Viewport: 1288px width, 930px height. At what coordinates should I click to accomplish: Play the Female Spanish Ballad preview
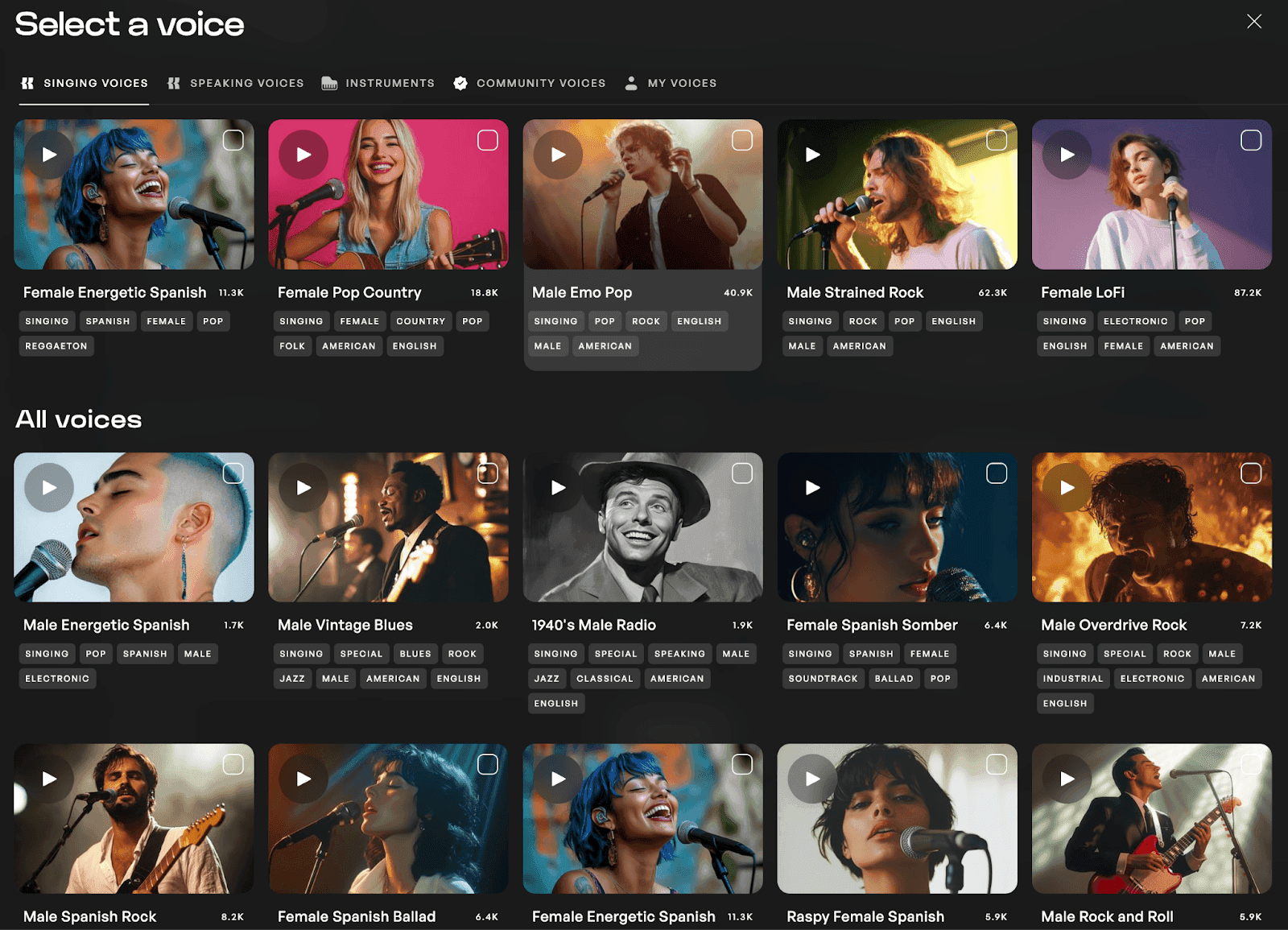pos(303,779)
